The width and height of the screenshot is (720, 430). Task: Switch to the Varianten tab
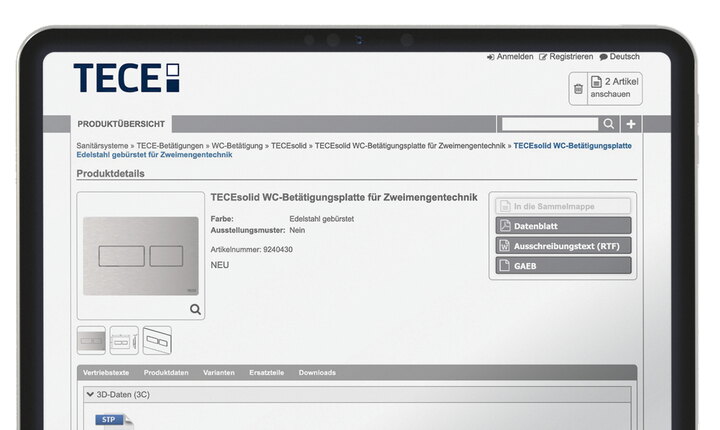coord(219,373)
